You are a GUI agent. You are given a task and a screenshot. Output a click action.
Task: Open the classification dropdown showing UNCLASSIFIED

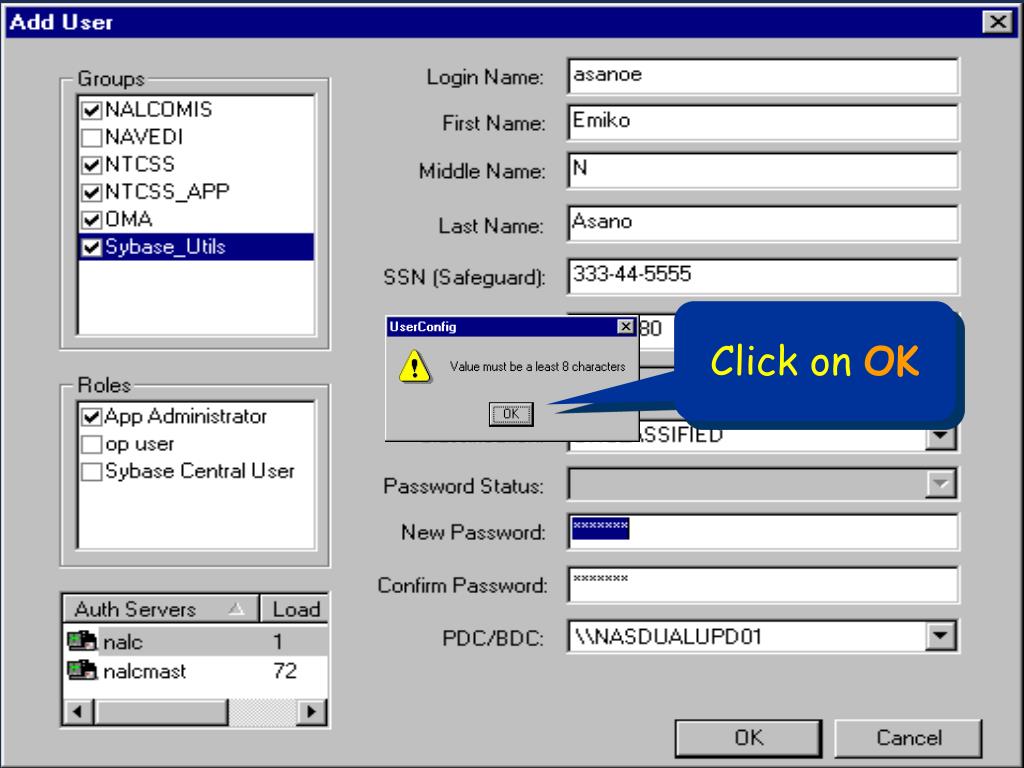[939, 436]
